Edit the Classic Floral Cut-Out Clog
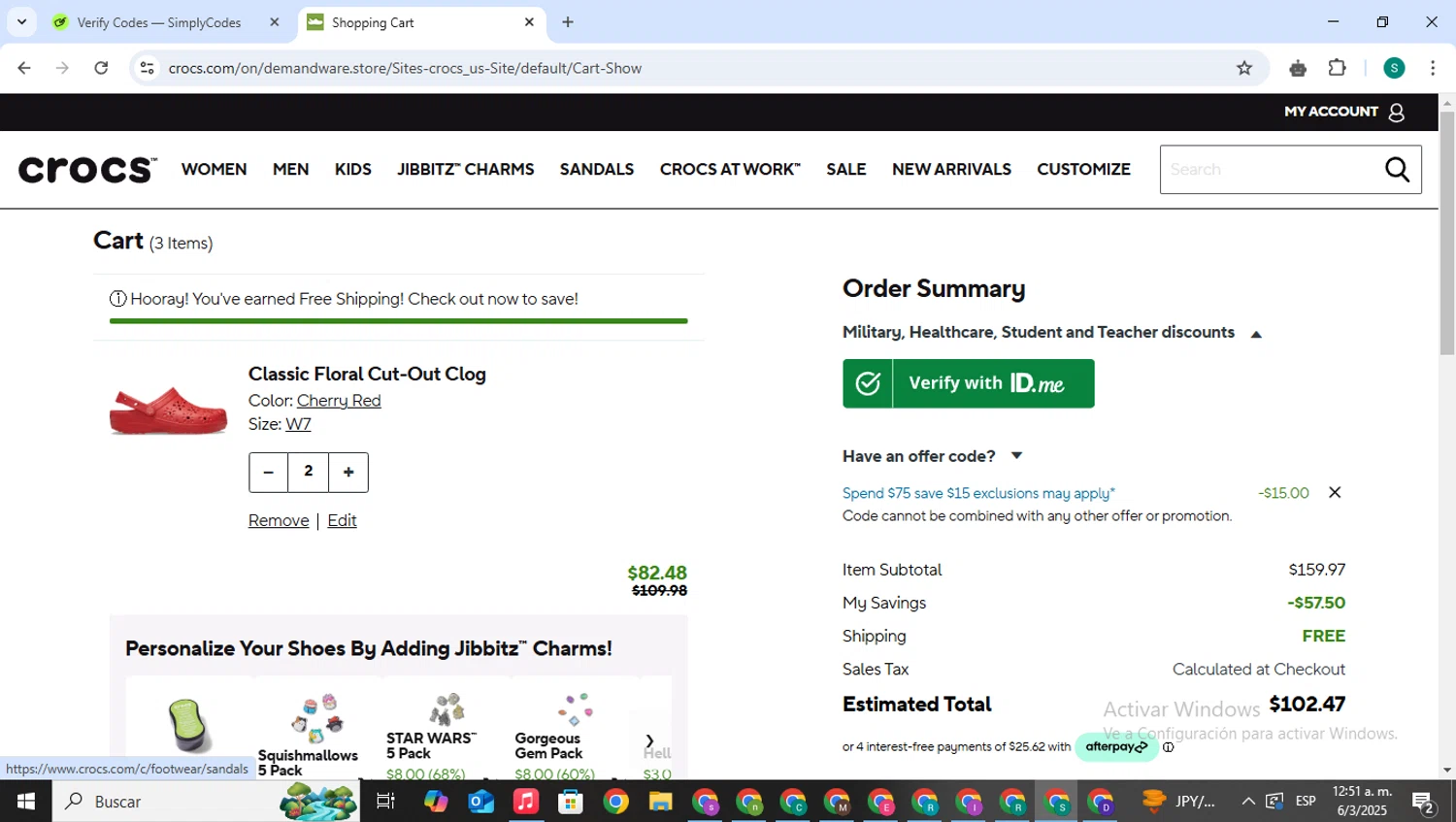Image resolution: width=1456 pixels, height=822 pixels. [342, 520]
